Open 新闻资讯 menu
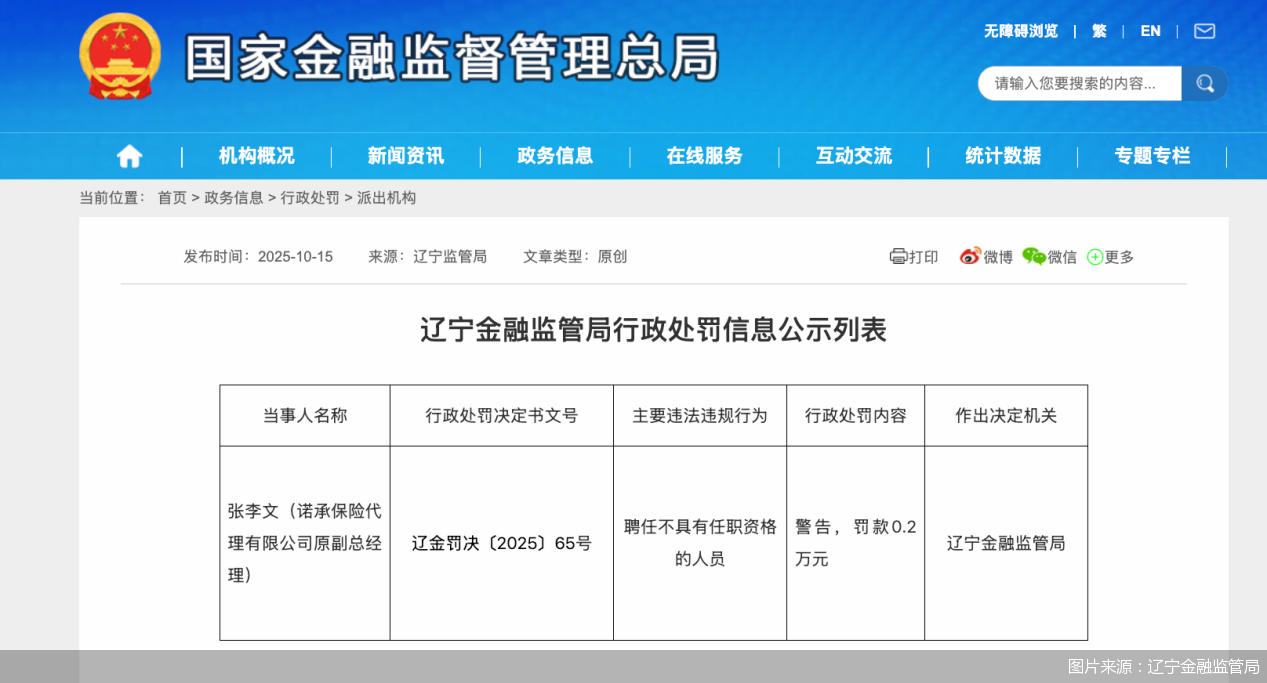This screenshot has width=1267, height=683. (406, 156)
